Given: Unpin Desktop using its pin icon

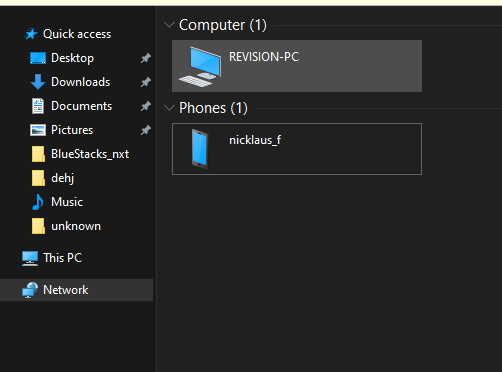Looking at the screenshot, I should 146,58.
